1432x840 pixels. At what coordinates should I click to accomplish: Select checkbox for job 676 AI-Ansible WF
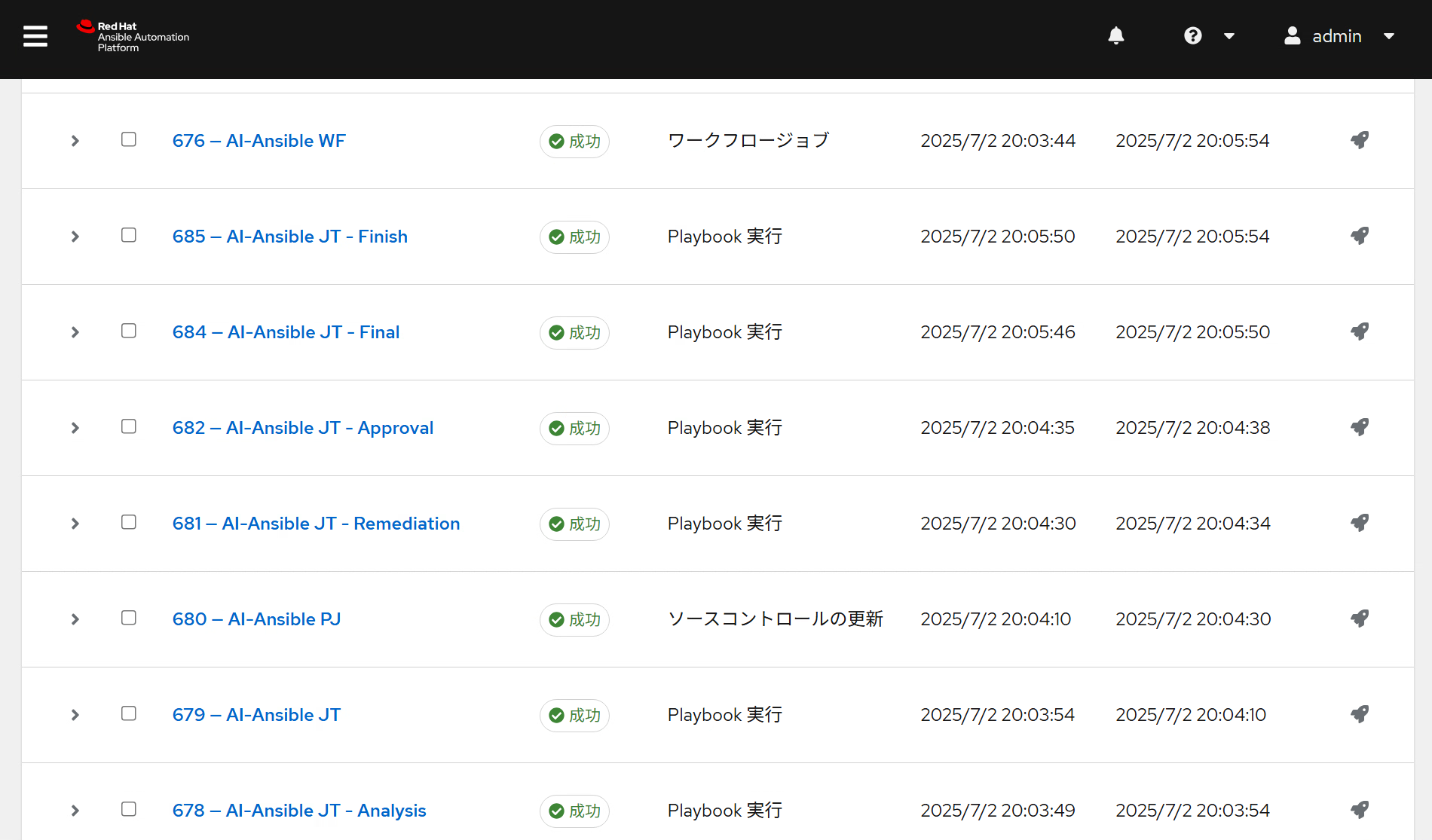[129, 139]
